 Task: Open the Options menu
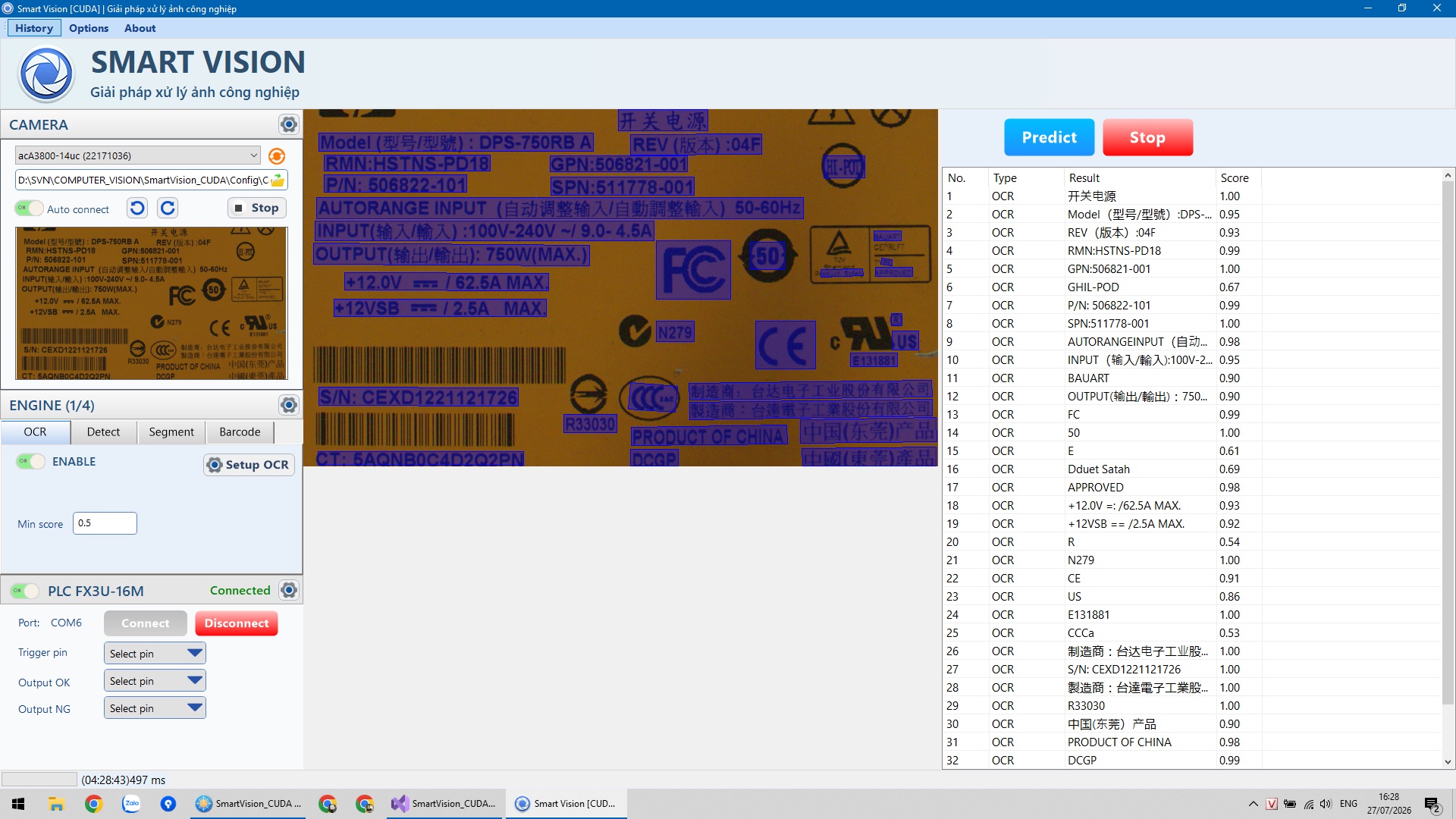(89, 28)
